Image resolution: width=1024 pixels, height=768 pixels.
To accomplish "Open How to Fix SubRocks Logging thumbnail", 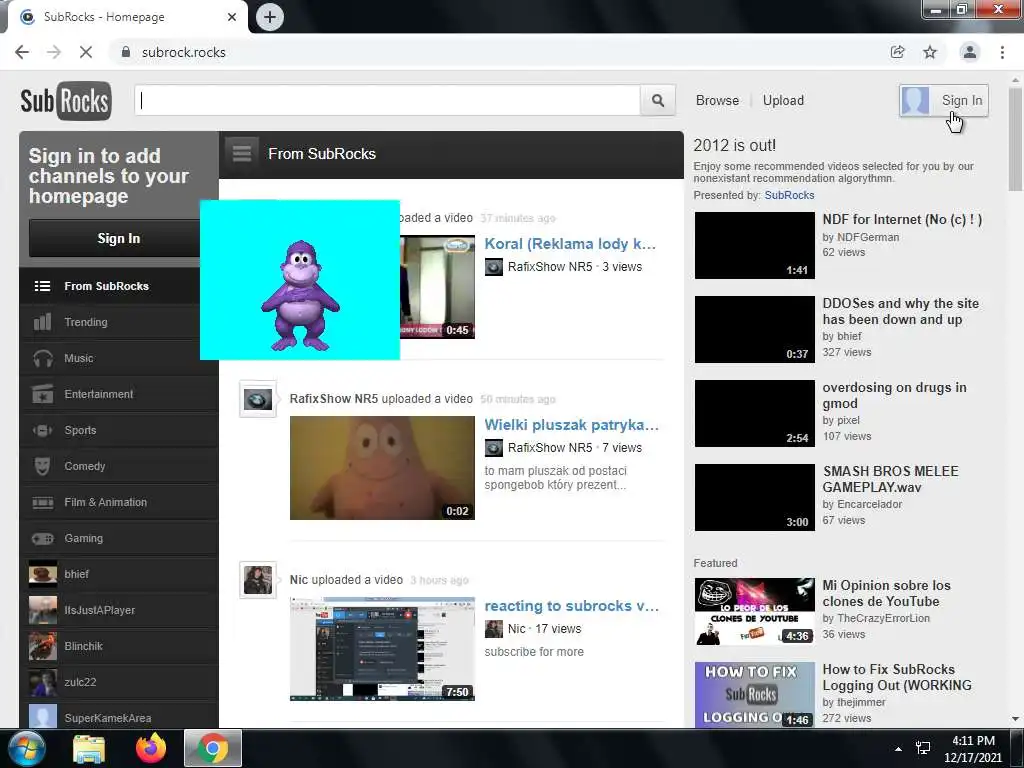I will 754,695.
